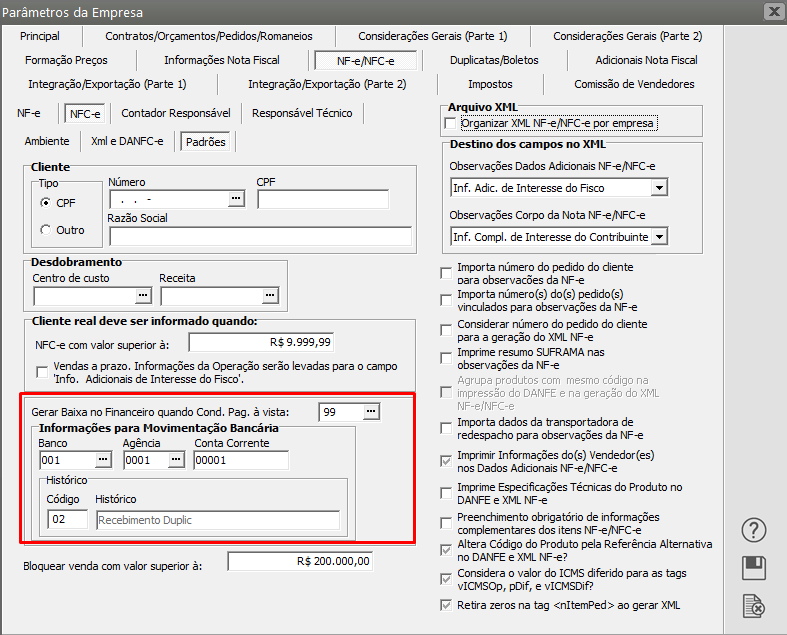The height and width of the screenshot is (635, 787).
Task: Enable Organizar XML NF-e/NFC-e por empresa
Action: tap(449, 124)
